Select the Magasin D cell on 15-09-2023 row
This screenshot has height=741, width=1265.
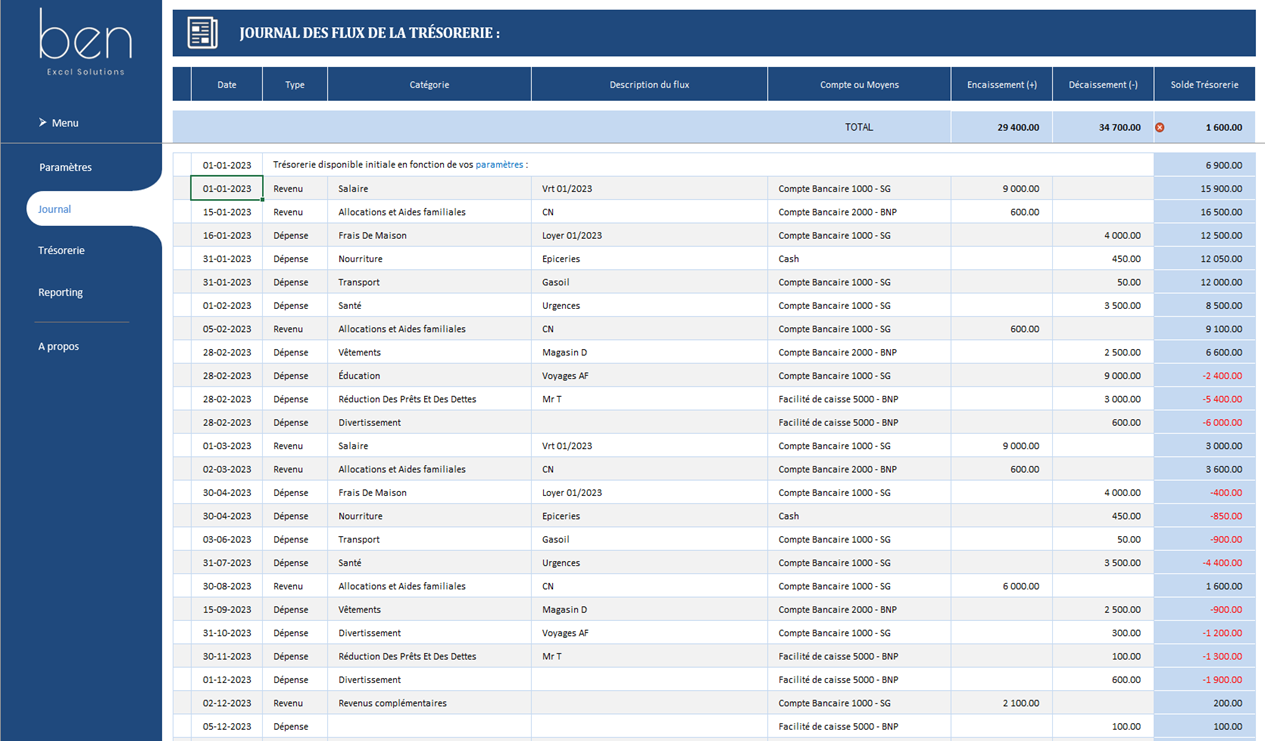coord(649,609)
